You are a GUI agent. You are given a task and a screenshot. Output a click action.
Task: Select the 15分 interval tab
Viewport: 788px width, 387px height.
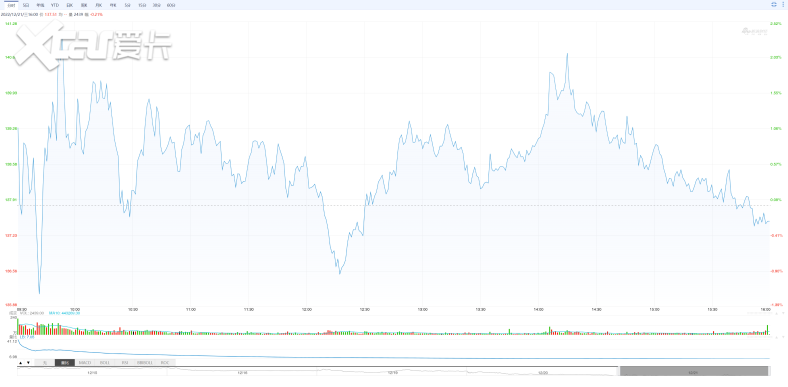point(142,5)
